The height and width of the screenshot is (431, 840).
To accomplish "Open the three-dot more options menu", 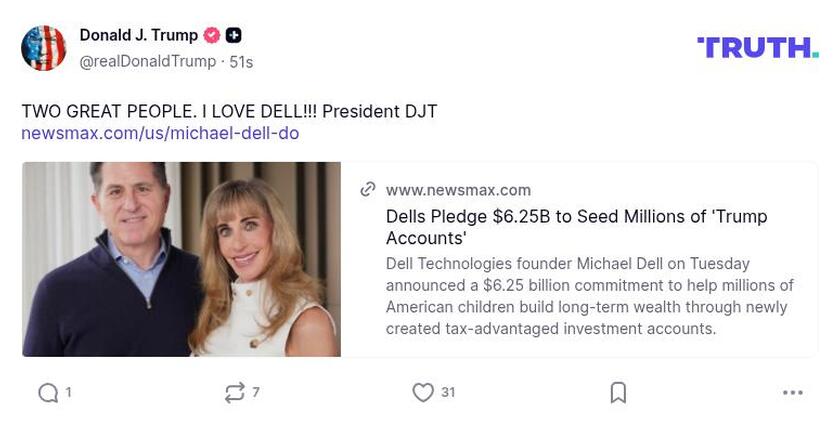I will [793, 393].
